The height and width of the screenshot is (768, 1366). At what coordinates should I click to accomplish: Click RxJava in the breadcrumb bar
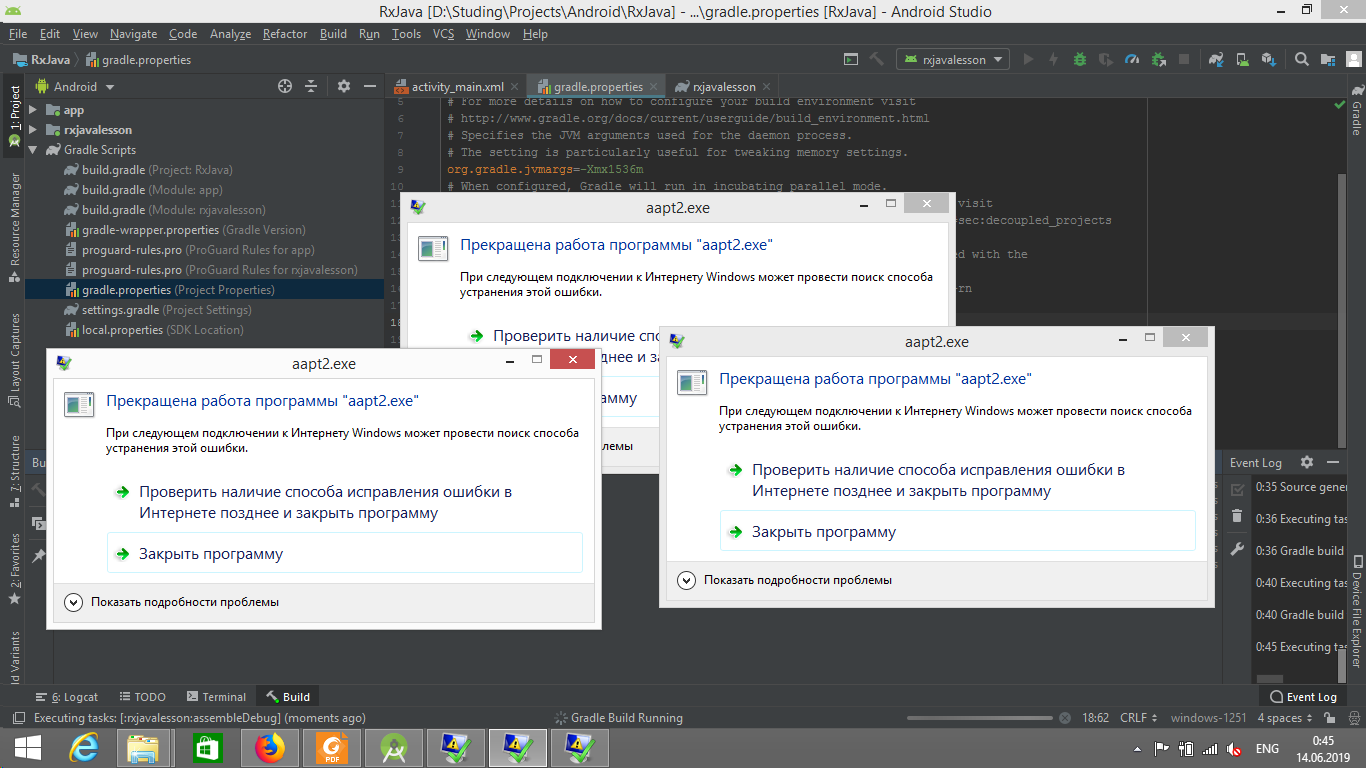pos(41,60)
